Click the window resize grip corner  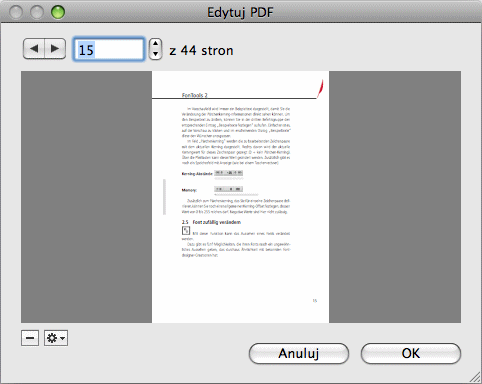point(475,377)
